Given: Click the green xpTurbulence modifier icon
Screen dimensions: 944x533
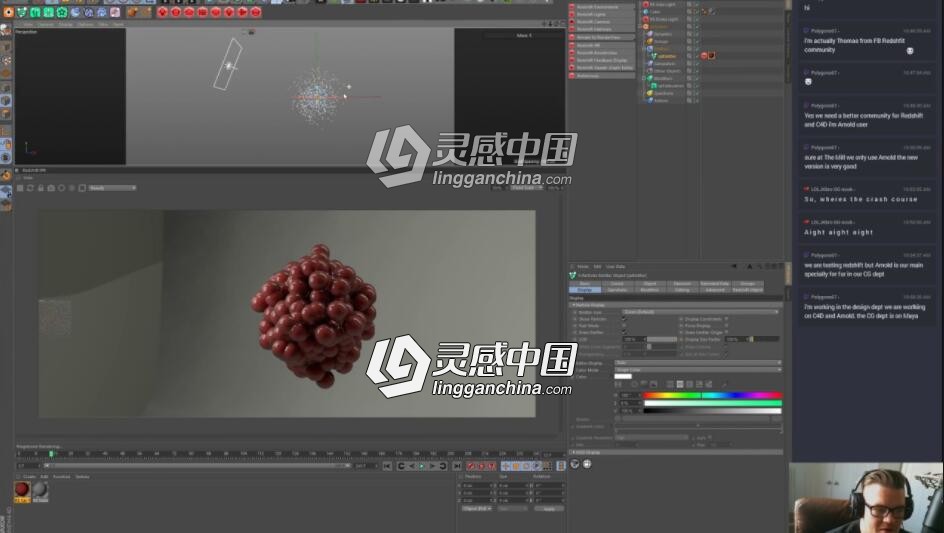Looking at the screenshot, I should [654, 86].
